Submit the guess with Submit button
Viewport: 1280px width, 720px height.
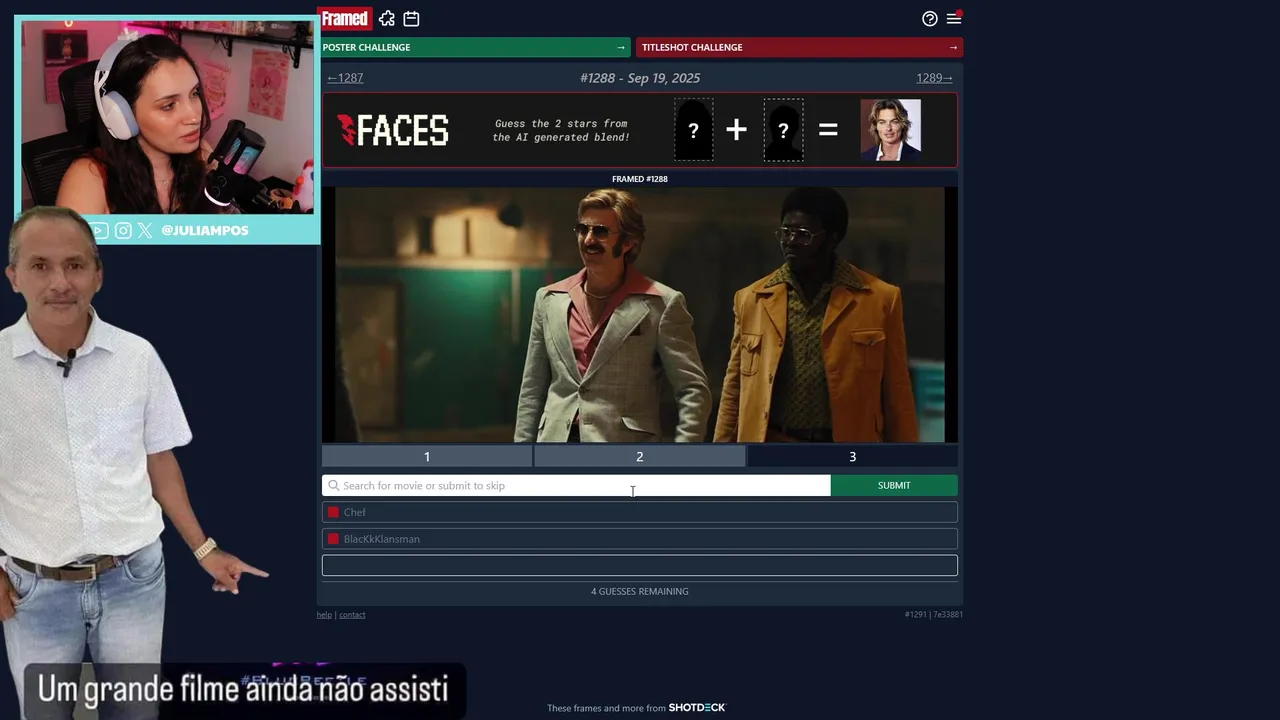[x=894, y=485]
